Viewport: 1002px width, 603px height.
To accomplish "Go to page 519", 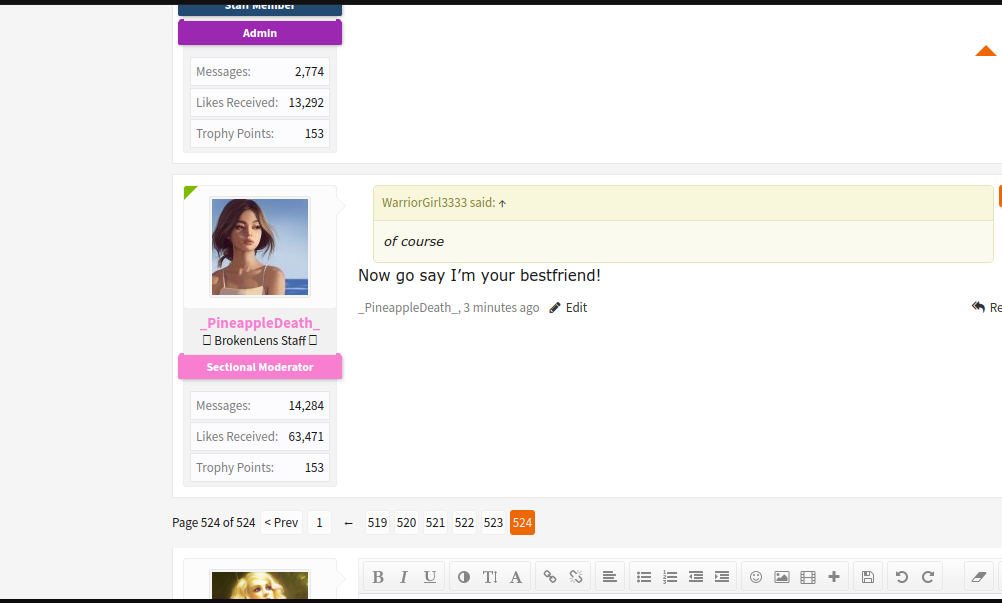I will click(x=377, y=523).
